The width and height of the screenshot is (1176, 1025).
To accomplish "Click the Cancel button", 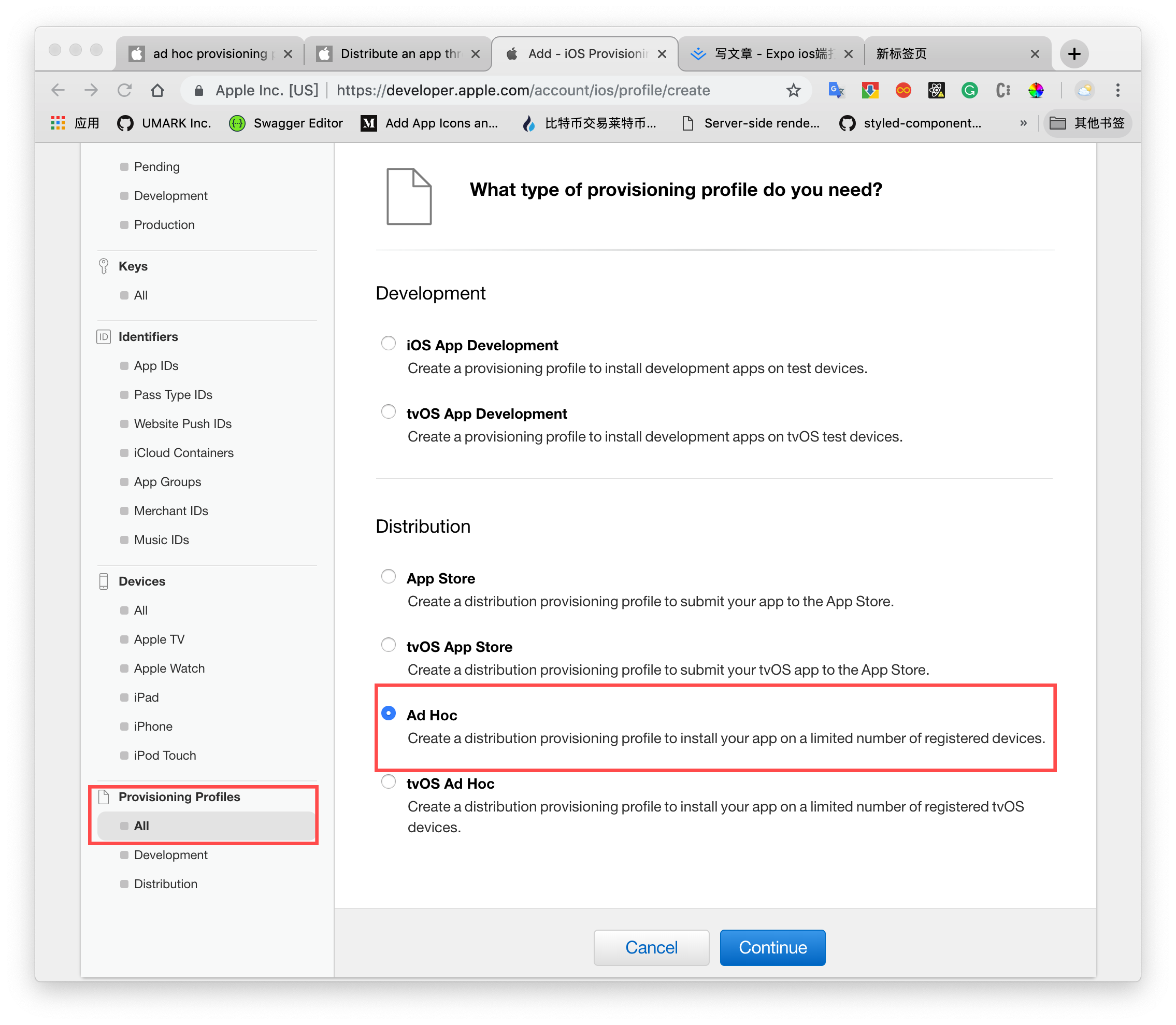I will (x=651, y=947).
